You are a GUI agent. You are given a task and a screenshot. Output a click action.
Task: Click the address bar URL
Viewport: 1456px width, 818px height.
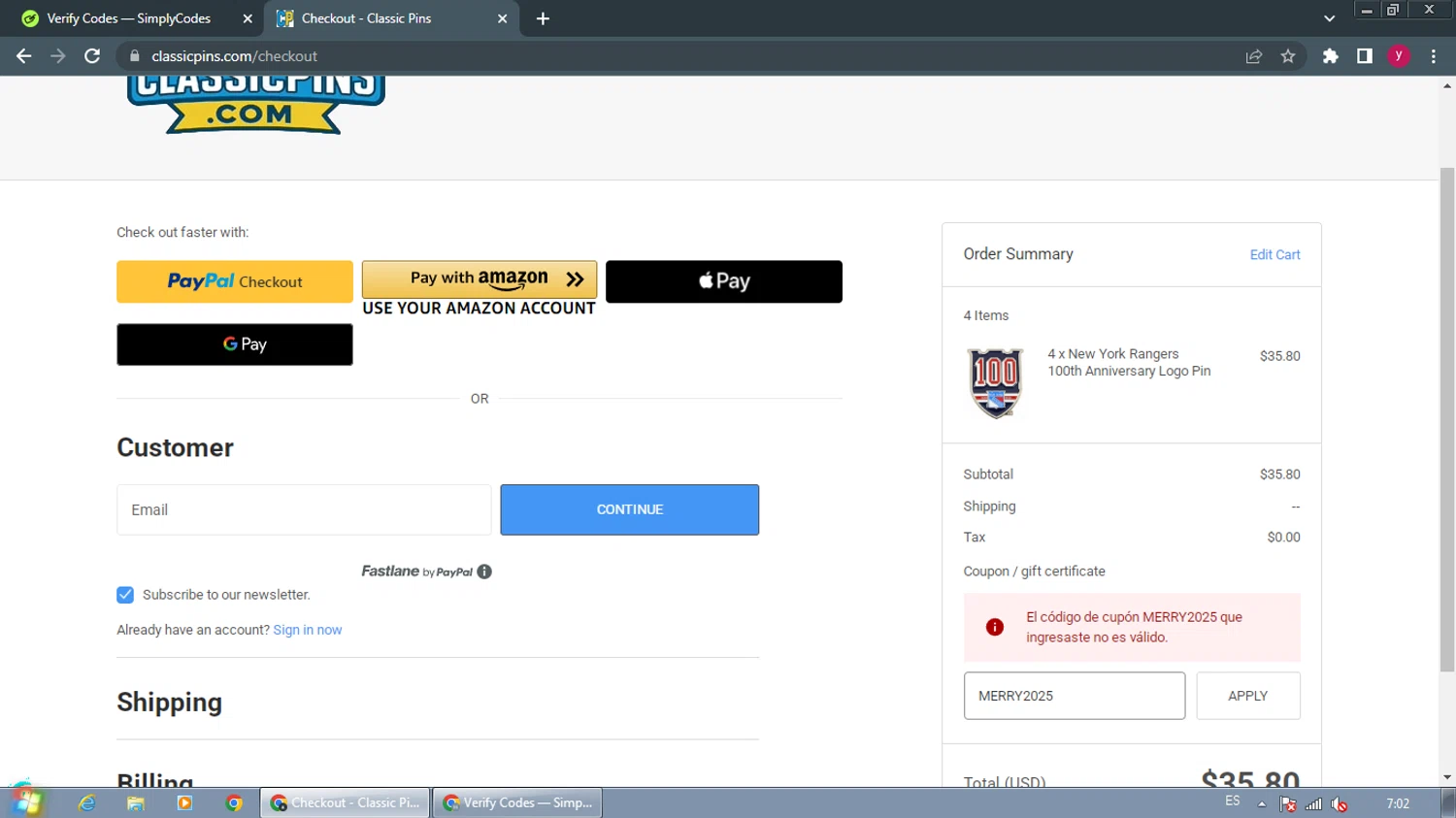pos(234,56)
